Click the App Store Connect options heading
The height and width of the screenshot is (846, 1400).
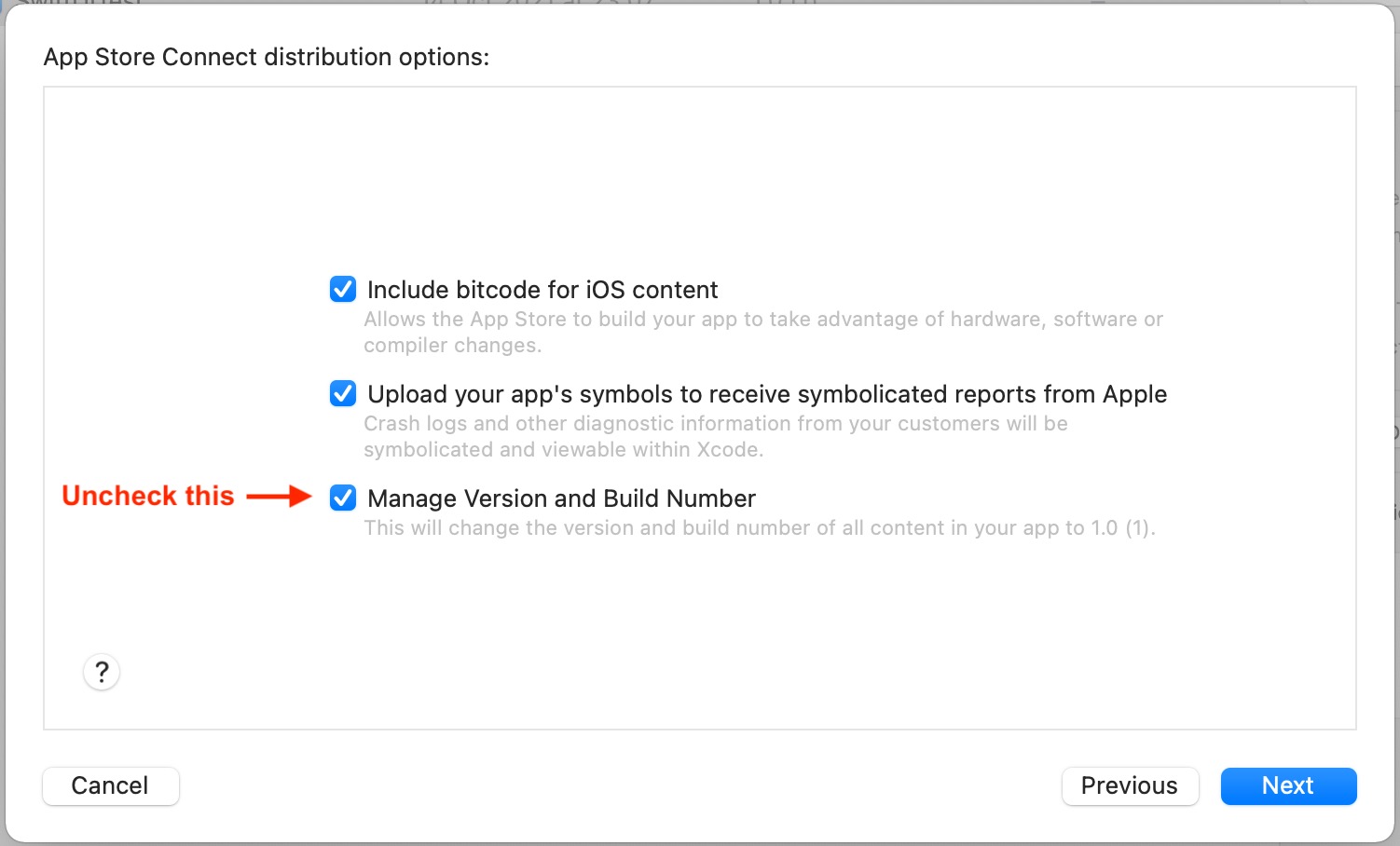(x=267, y=57)
